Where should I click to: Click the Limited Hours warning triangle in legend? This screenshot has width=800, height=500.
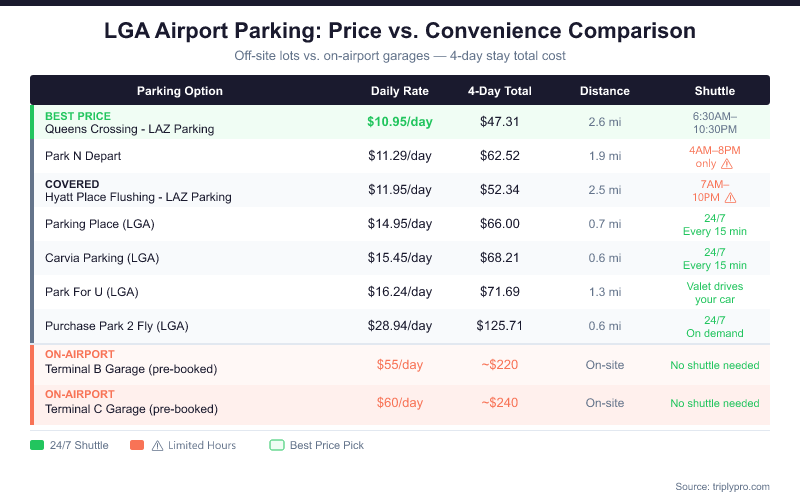[x=157, y=445]
